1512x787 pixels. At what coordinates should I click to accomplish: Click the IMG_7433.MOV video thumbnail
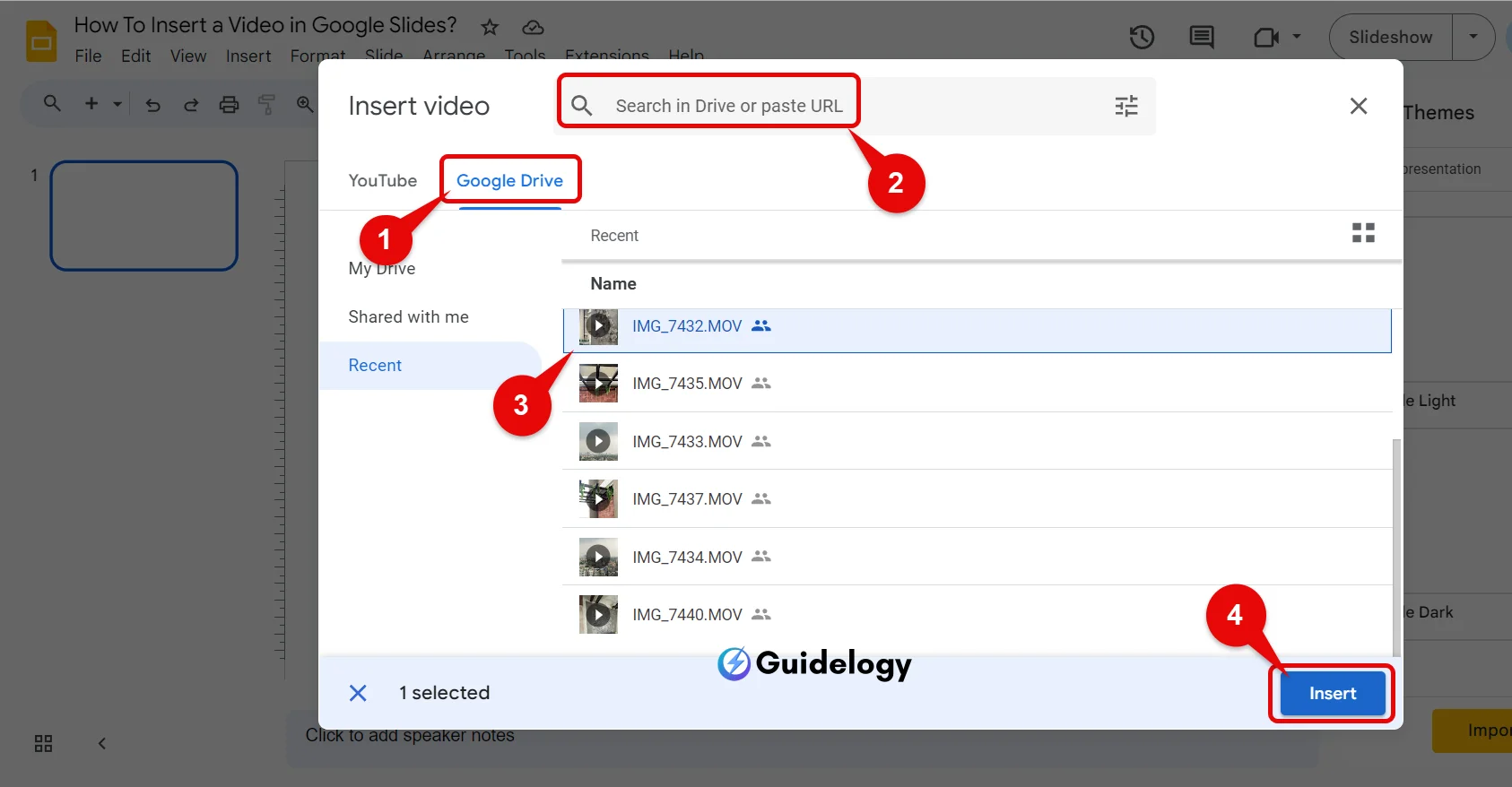pyautogui.click(x=598, y=441)
